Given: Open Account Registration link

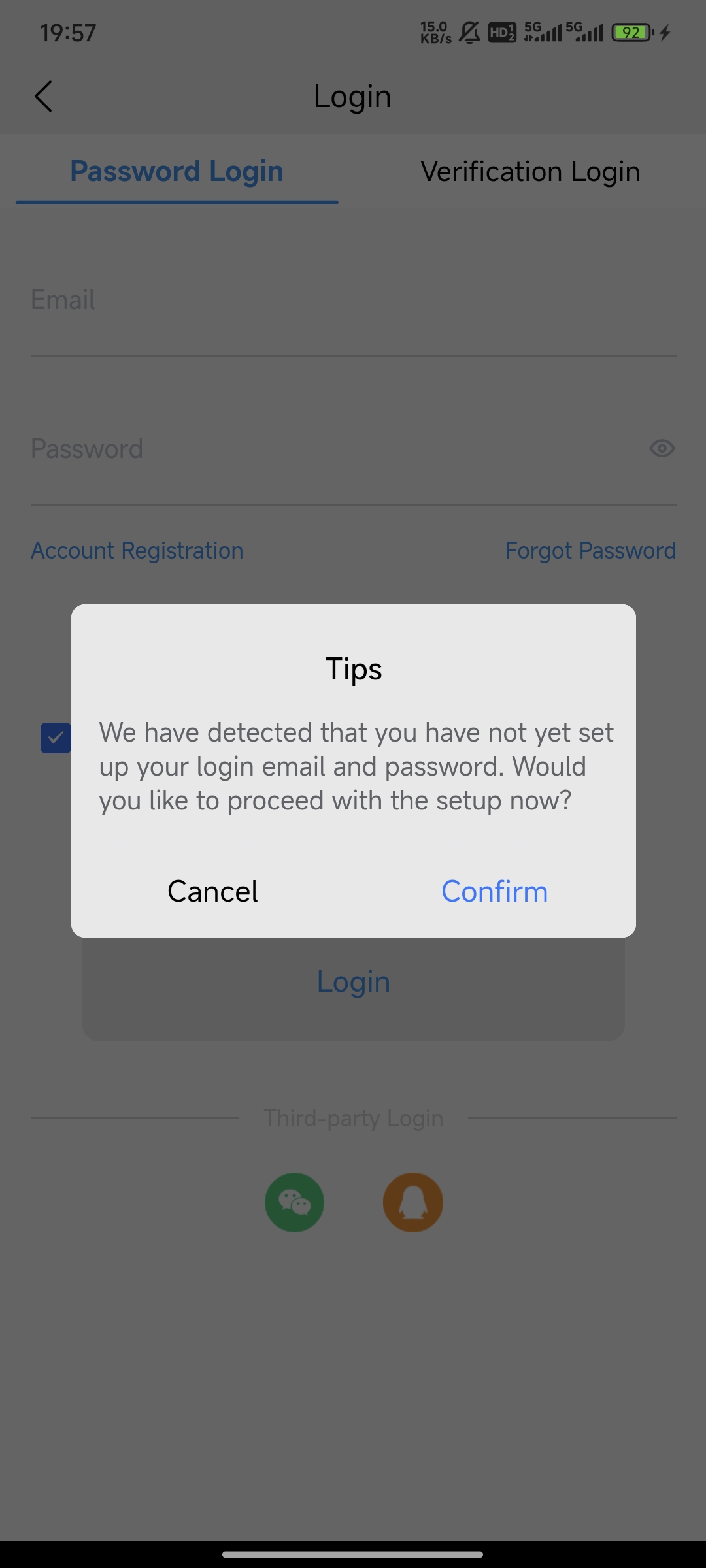Looking at the screenshot, I should 137,551.
